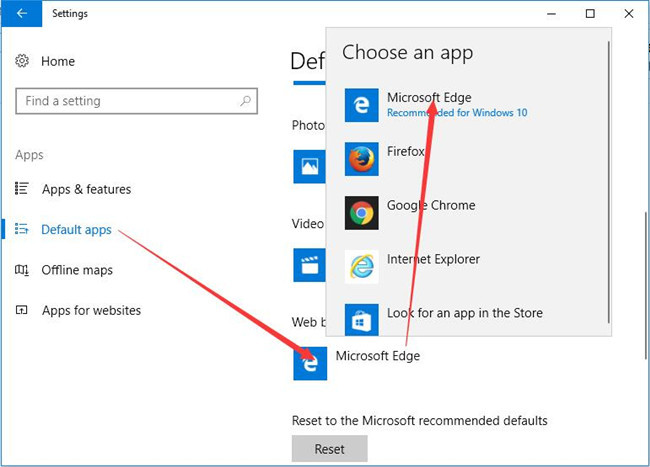Viewport: 650px width, 467px height.
Task: Choose the Internet Explorer icon in the app list
Action: click(x=361, y=266)
